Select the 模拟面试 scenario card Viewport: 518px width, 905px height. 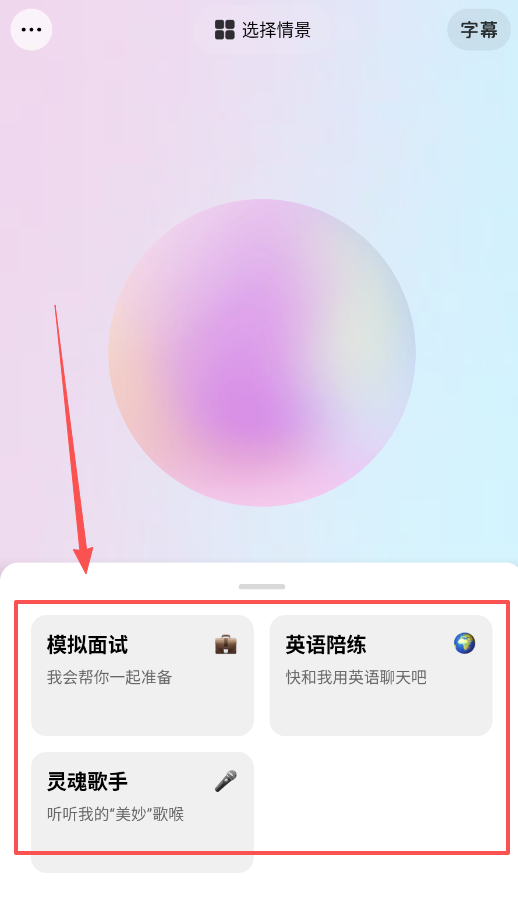point(143,675)
